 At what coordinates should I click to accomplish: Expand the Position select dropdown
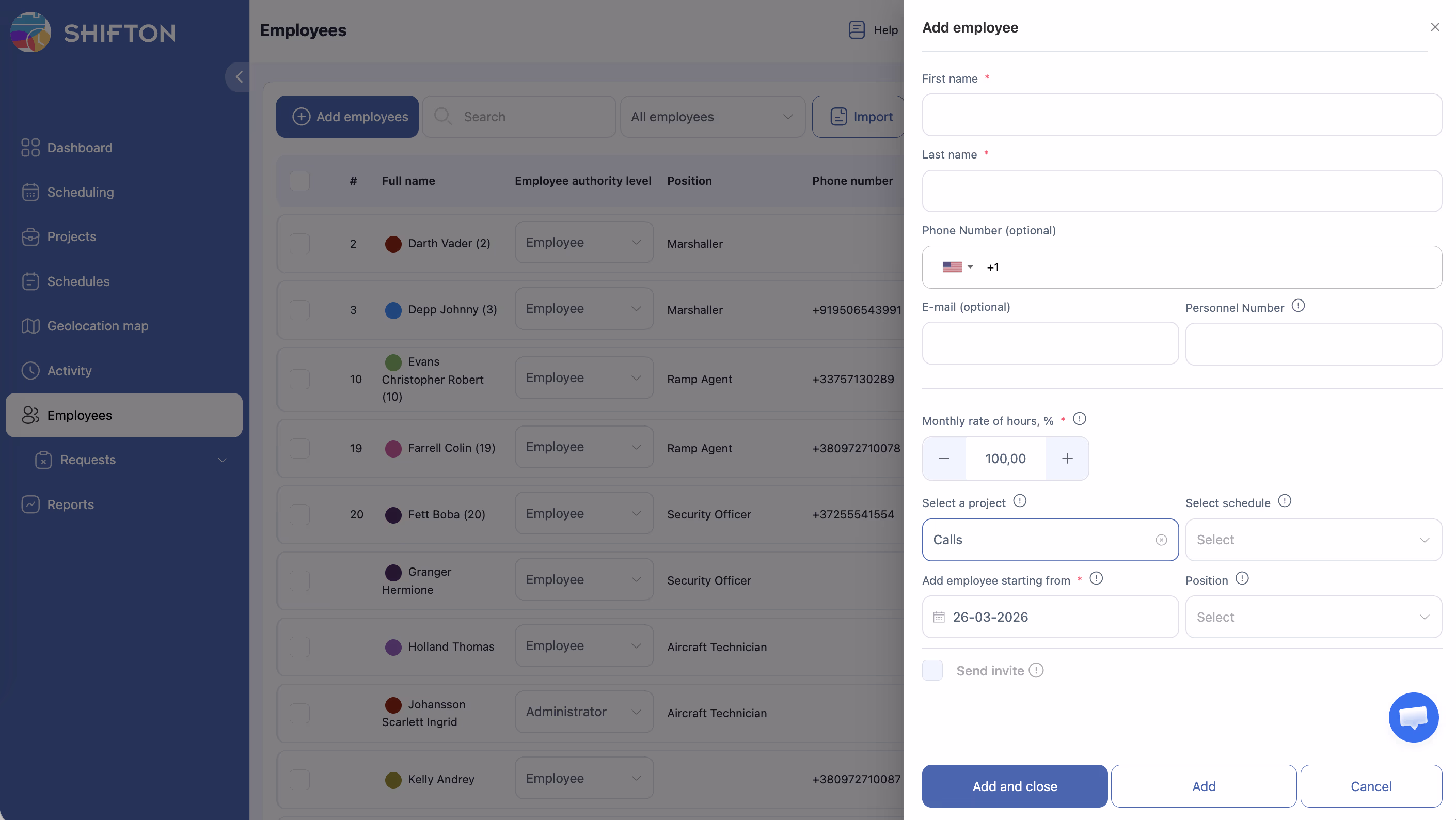(1313, 617)
